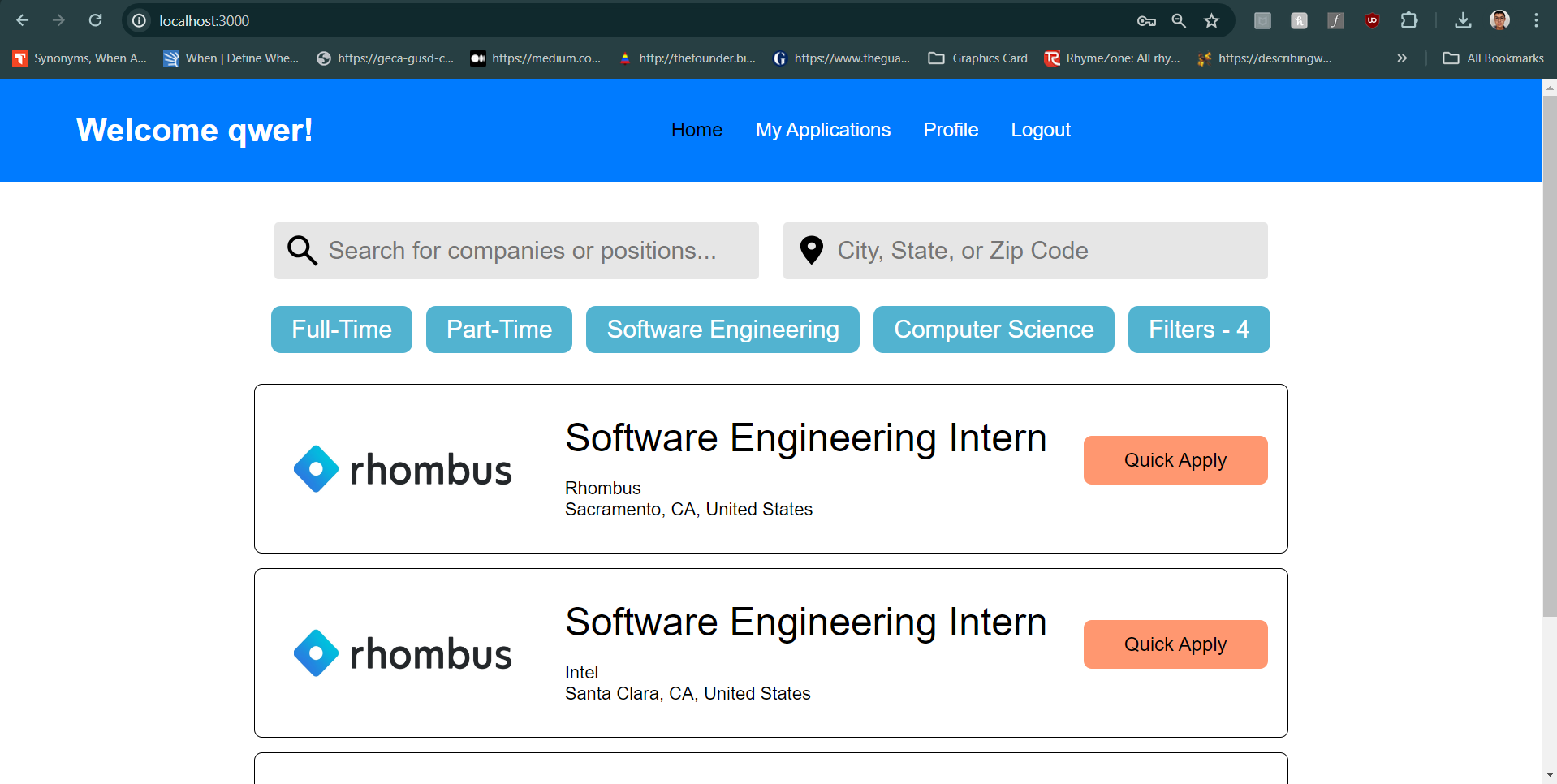The height and width of the screenshot is (784, 1557).
Task: Expand the Filters - 4 menu
Action: [x=1198, y=330]
